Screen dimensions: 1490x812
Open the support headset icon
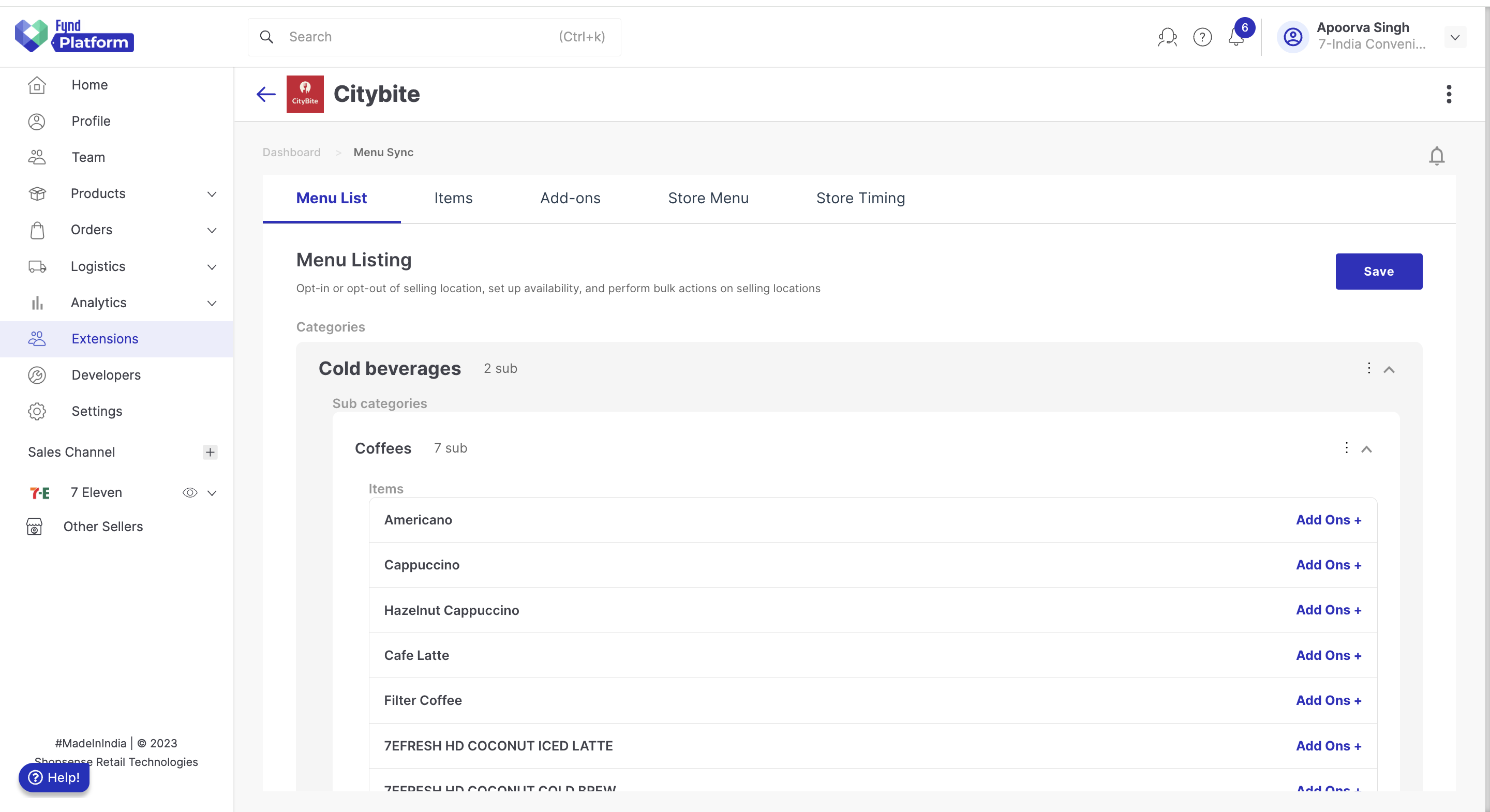[x=1167, y=37]
